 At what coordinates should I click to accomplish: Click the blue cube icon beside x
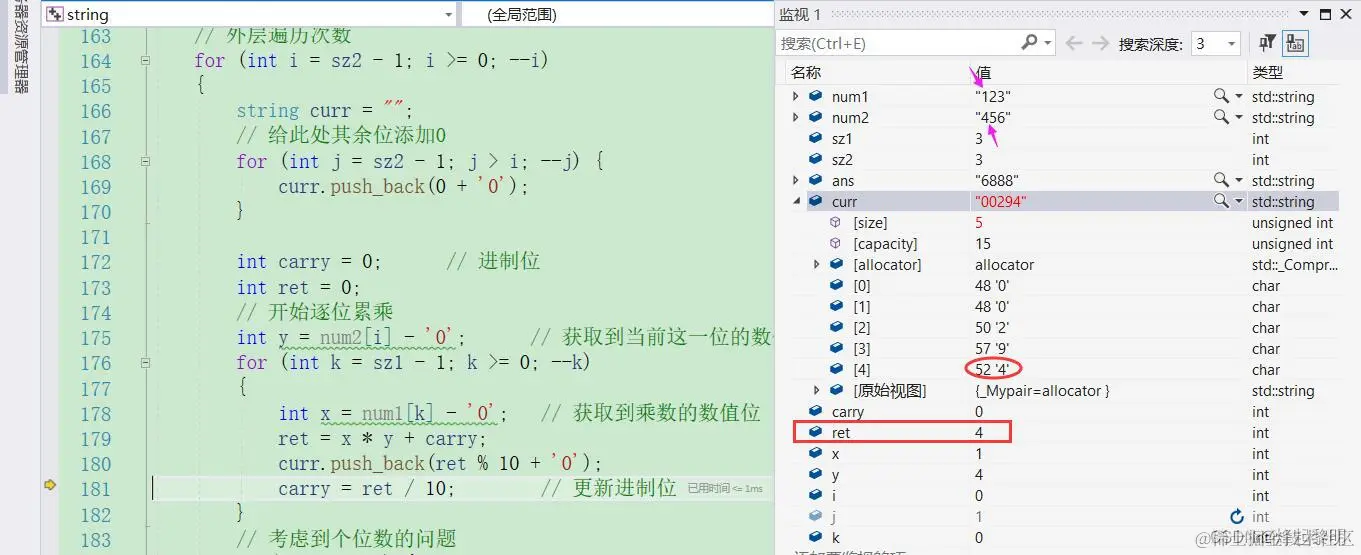click(815, 453)
